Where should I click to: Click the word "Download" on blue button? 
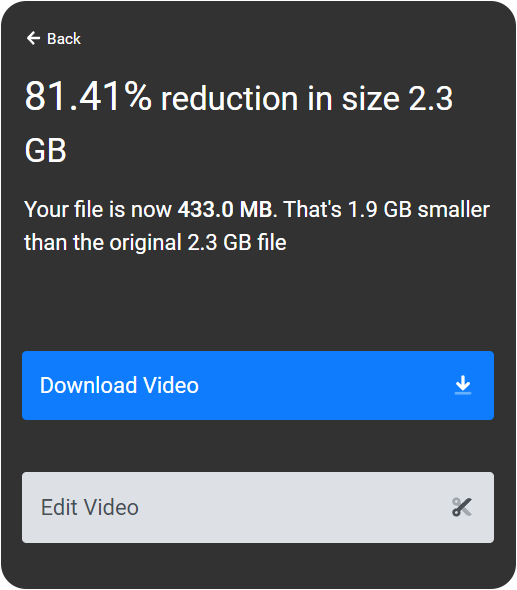pyautogui.click(x=88, y=385)
